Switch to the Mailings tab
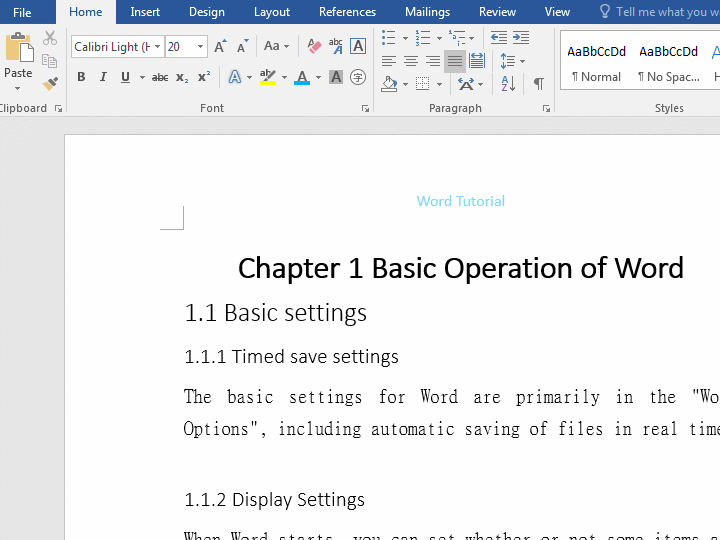720x540 pixels. tap(427, 12)
